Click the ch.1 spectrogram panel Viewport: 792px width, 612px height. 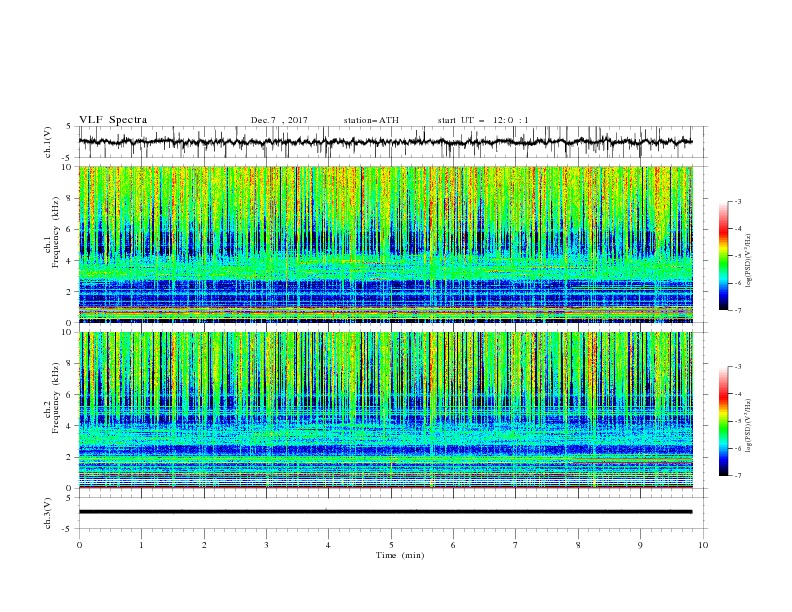tap(386, 244)
